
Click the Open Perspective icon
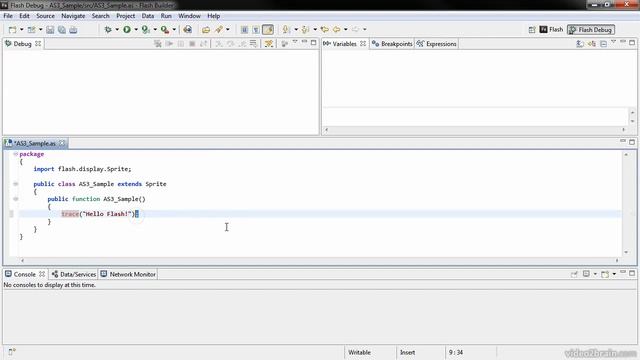(532, 29)
